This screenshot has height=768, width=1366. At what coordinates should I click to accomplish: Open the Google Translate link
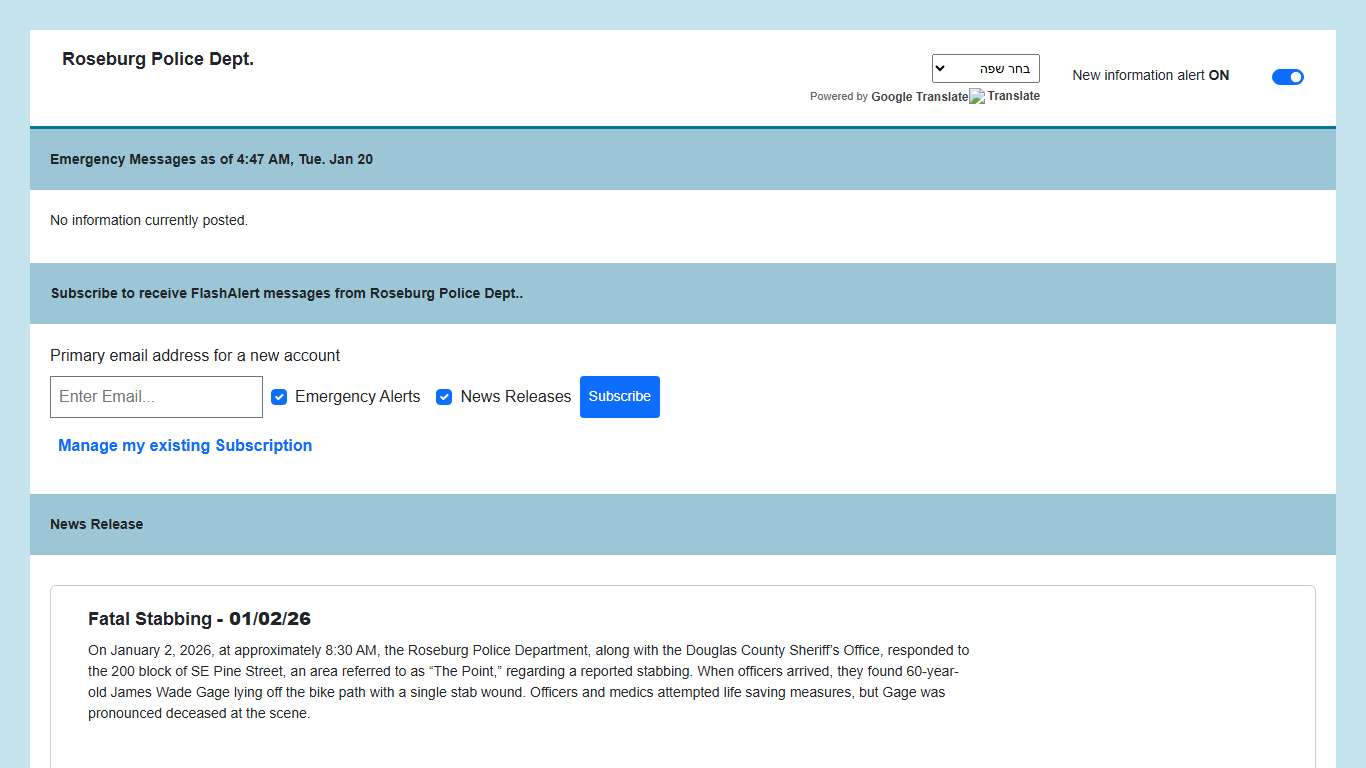tap(919, 97)
